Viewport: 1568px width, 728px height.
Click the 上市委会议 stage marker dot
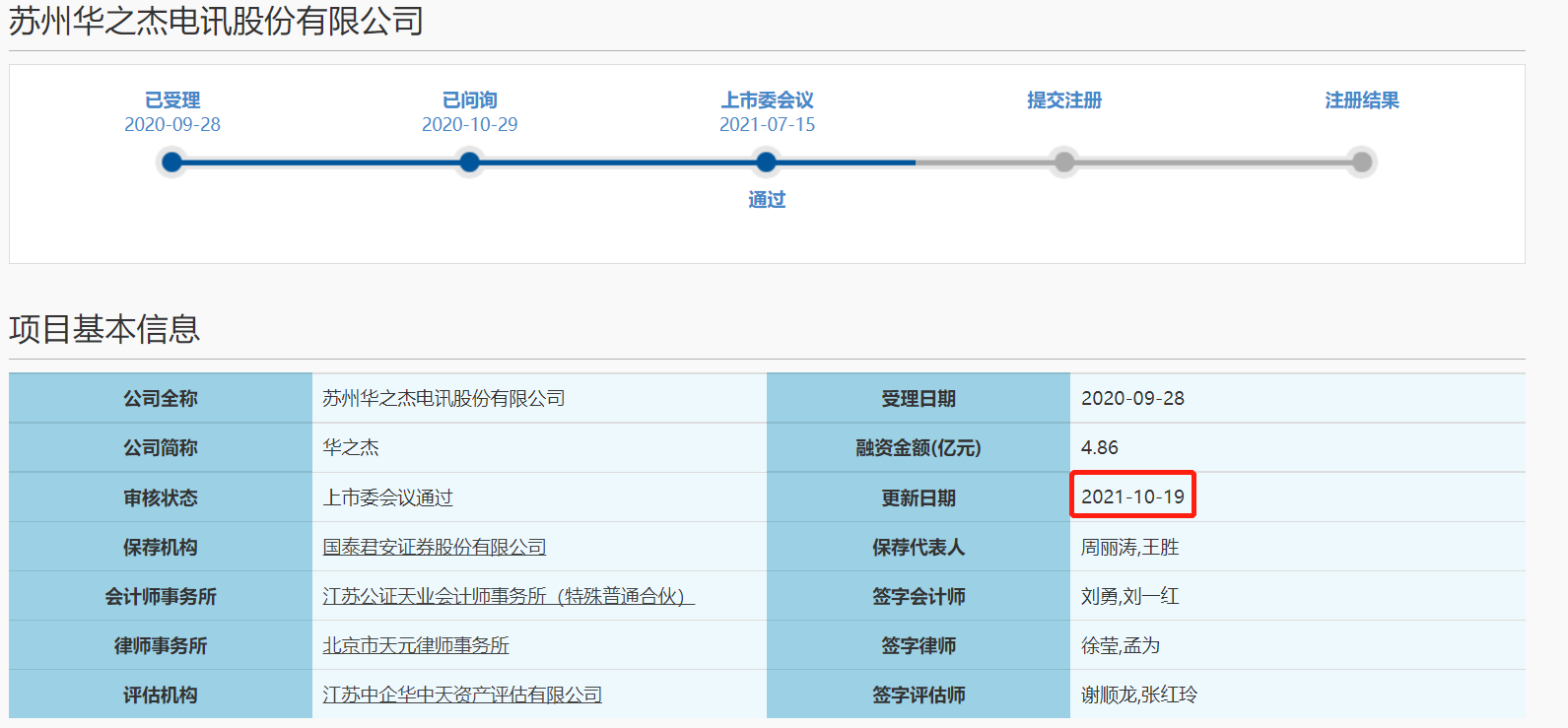coord(767,162)
